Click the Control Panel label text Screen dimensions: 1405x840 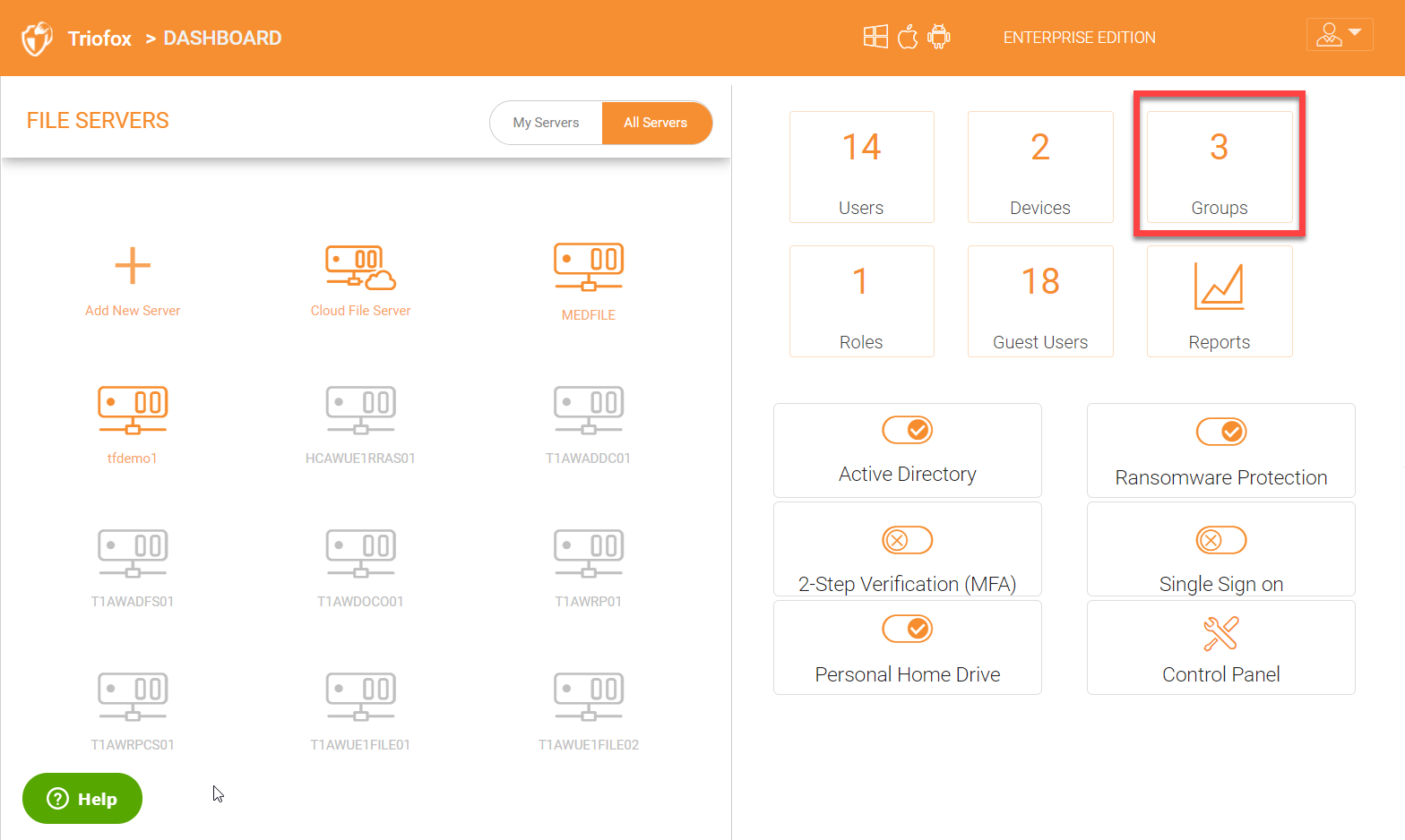[1221, 674]
